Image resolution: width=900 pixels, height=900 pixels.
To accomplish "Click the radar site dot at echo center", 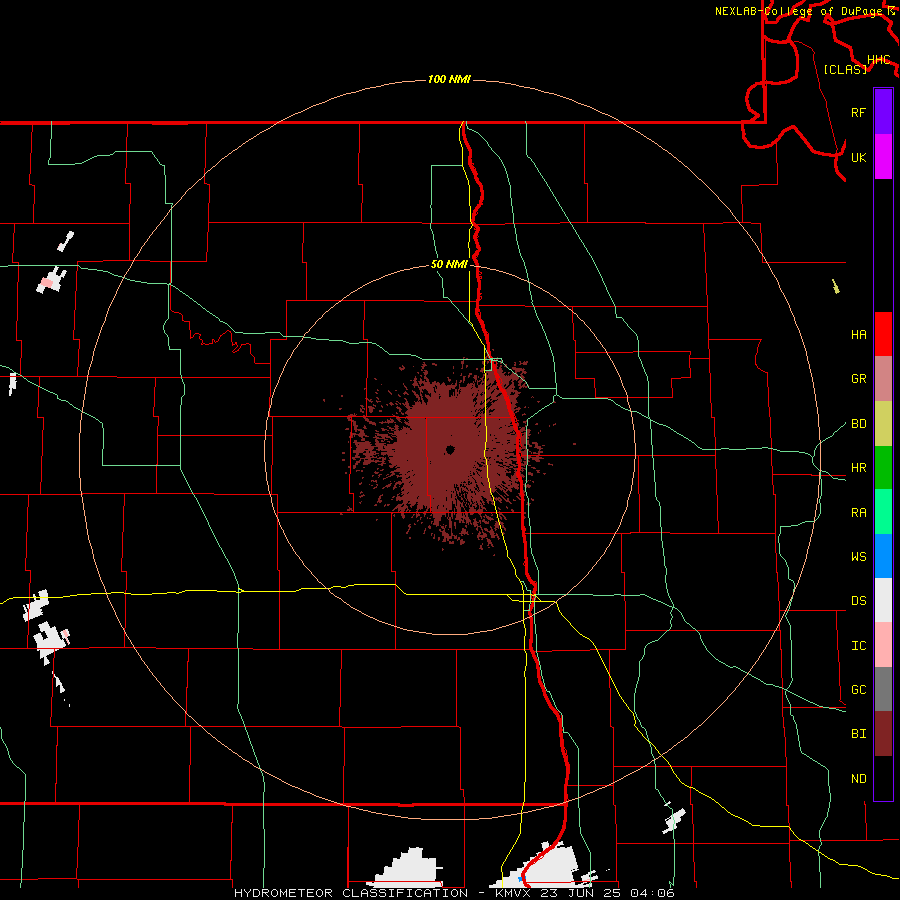I will [x=450, y=450].
